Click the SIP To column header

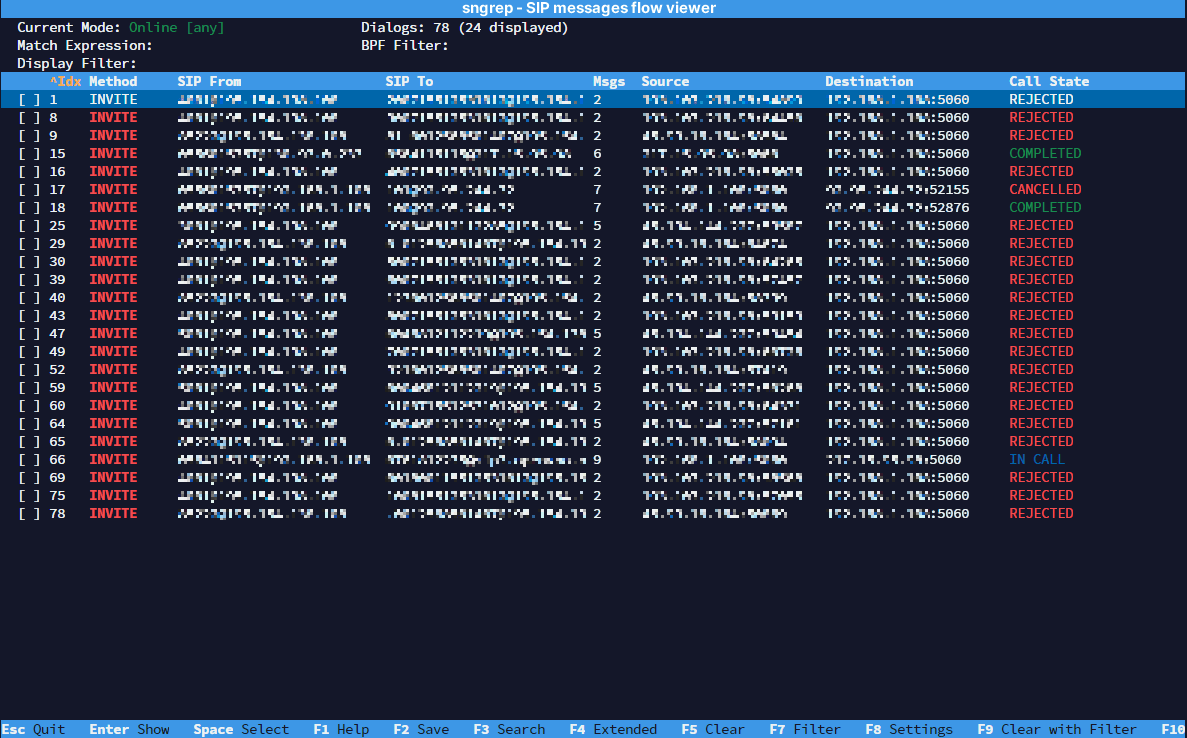[410, 82]
